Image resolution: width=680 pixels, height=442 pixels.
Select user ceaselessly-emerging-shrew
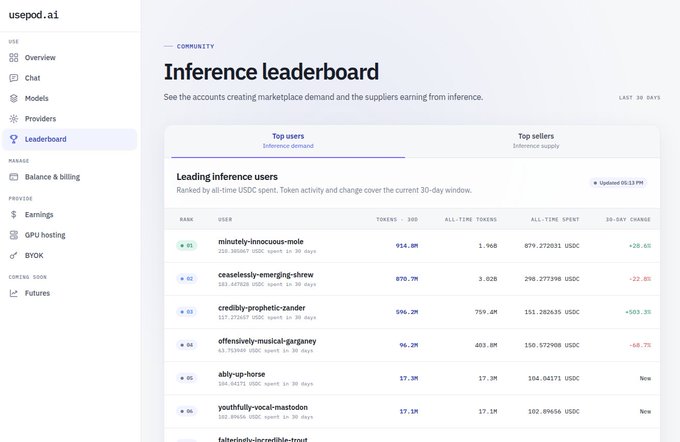pyautogui.click(x=265, y=275)
